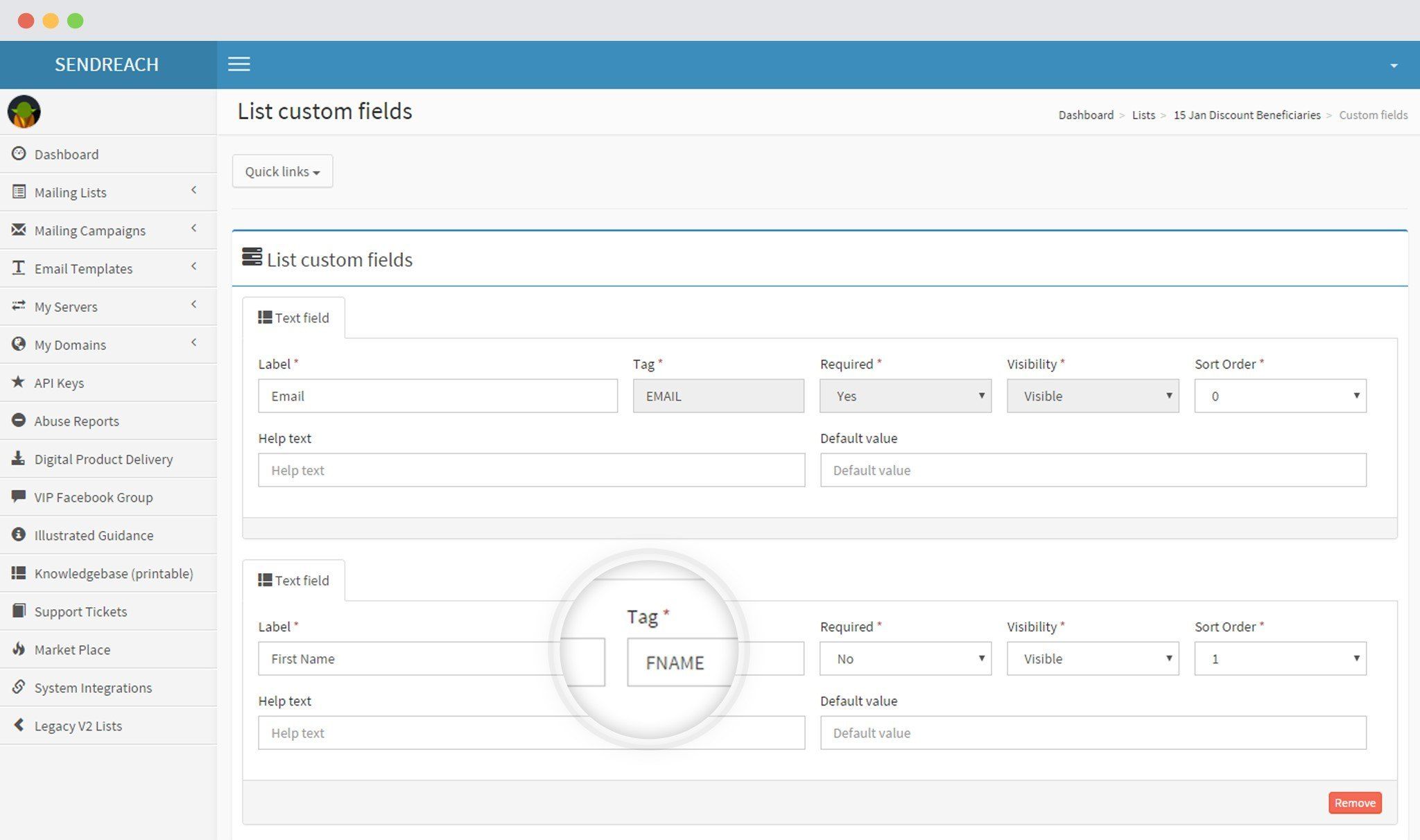Screen dimensions: 1420x840
Task: Click the System Integrations link icon
Action: (19, 687)
